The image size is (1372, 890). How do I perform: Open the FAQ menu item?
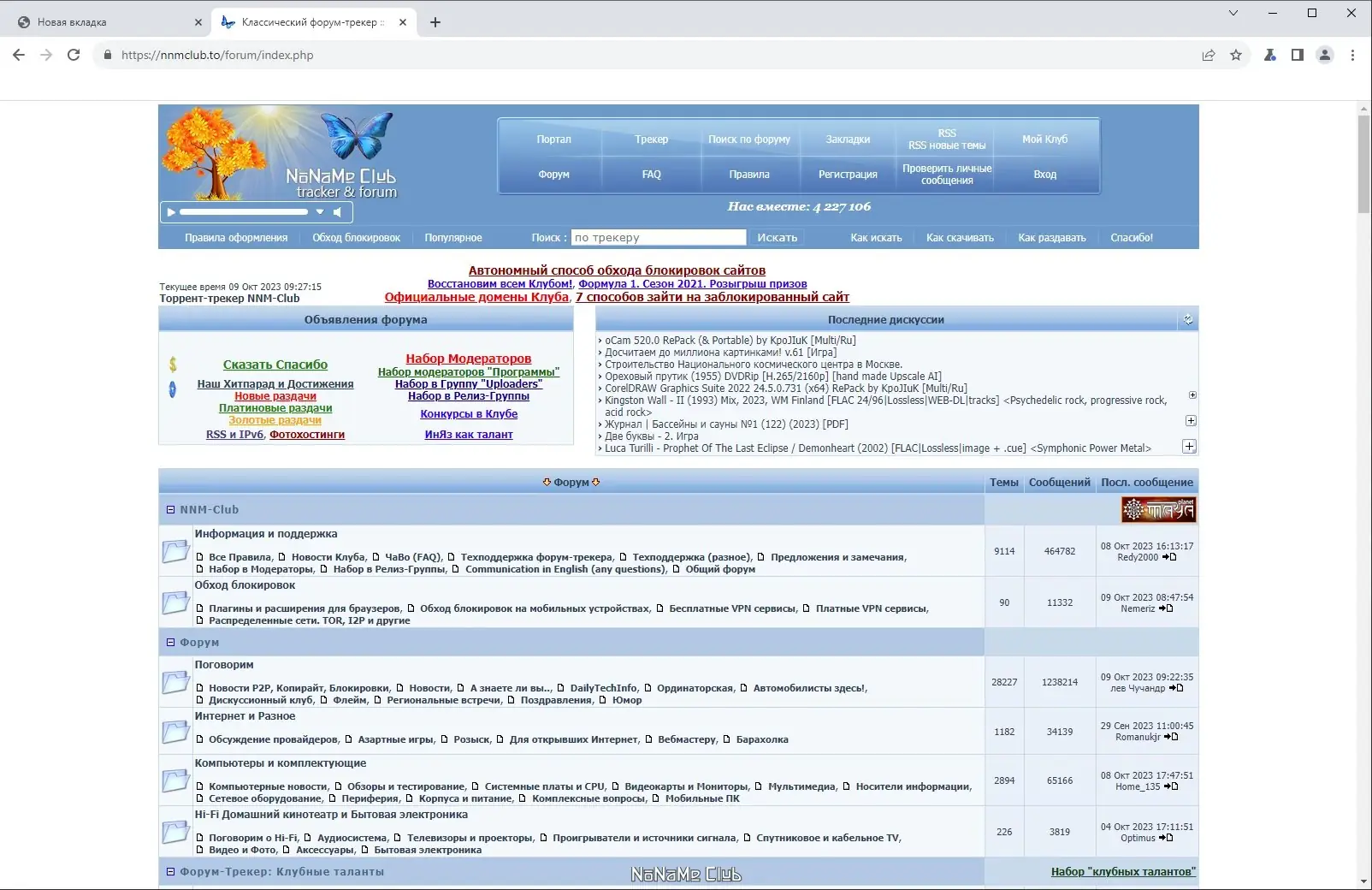[651, 174]
